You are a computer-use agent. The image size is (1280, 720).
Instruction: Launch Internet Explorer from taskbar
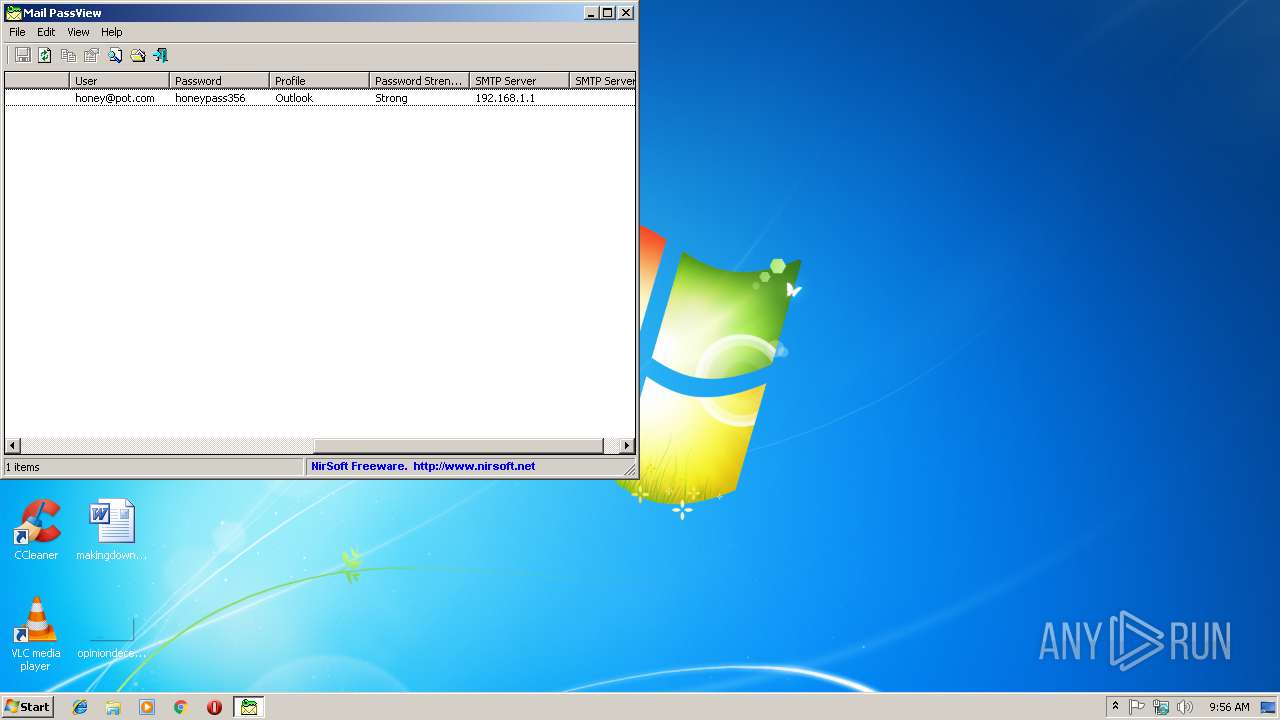coord(80,707)
